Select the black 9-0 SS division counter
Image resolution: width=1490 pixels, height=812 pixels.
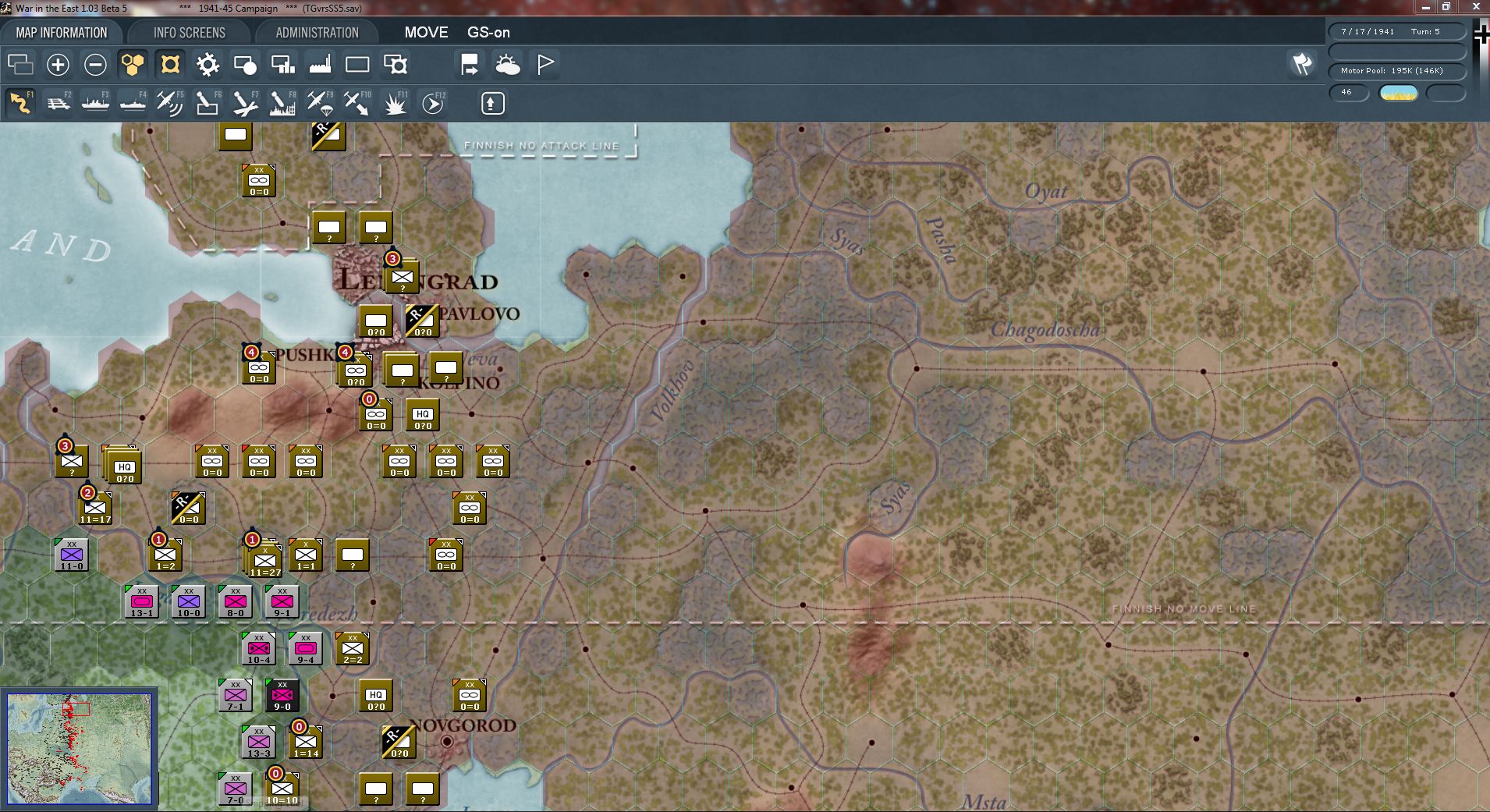[282, 696]
